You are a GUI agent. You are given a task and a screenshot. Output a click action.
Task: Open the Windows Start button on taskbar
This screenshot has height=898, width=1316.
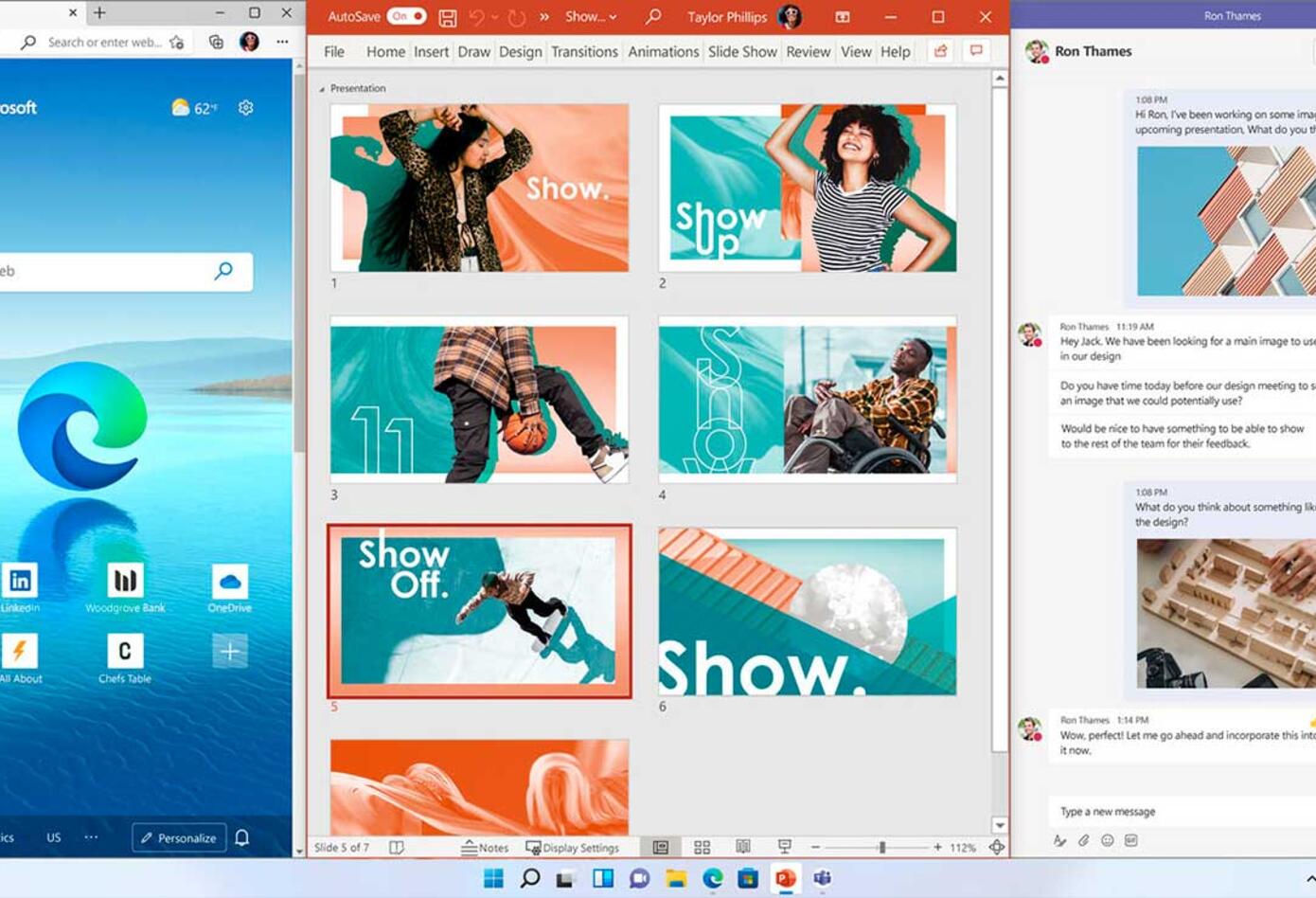(493, 878)
